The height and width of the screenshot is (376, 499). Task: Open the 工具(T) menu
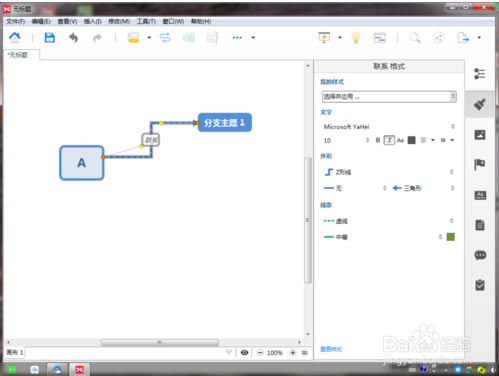146,21
